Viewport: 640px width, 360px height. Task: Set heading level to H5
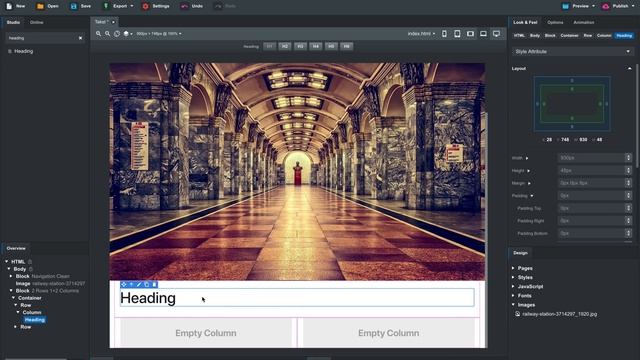pos(331,46)
